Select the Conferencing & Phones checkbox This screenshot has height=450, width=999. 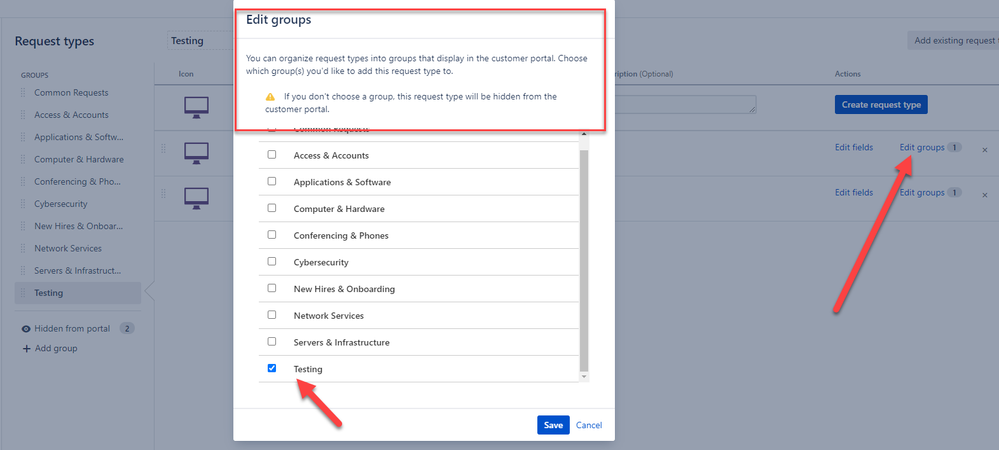272,235
